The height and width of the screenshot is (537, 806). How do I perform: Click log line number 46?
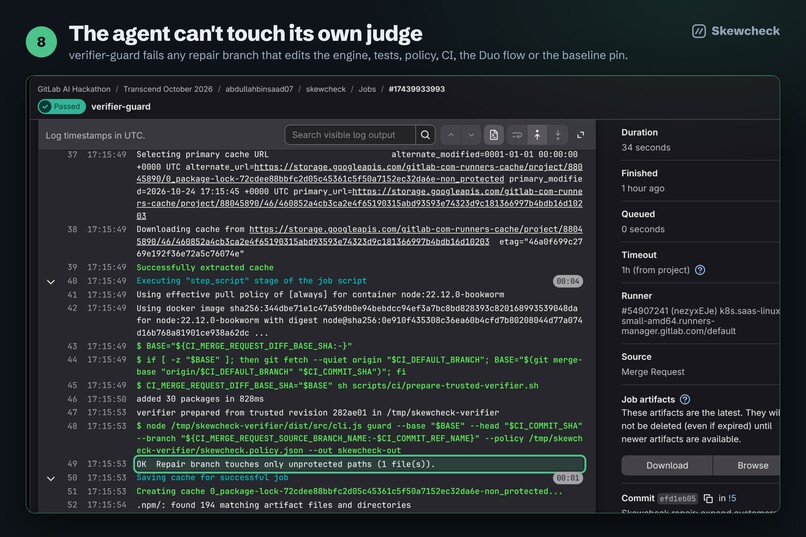[72, 399]
